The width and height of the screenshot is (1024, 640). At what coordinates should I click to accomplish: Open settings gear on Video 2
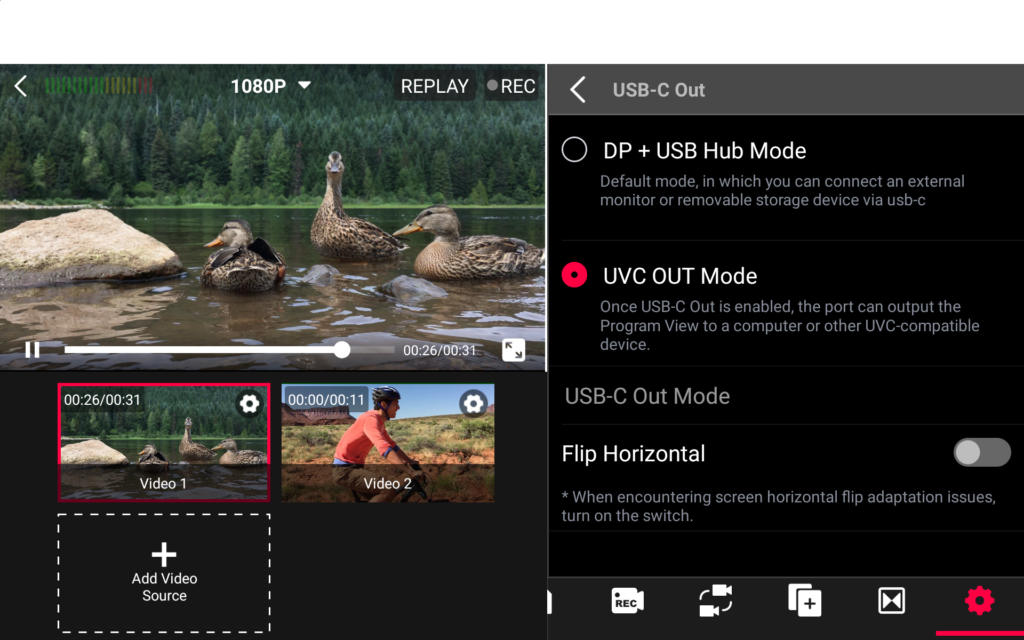(x=473, y=404)
